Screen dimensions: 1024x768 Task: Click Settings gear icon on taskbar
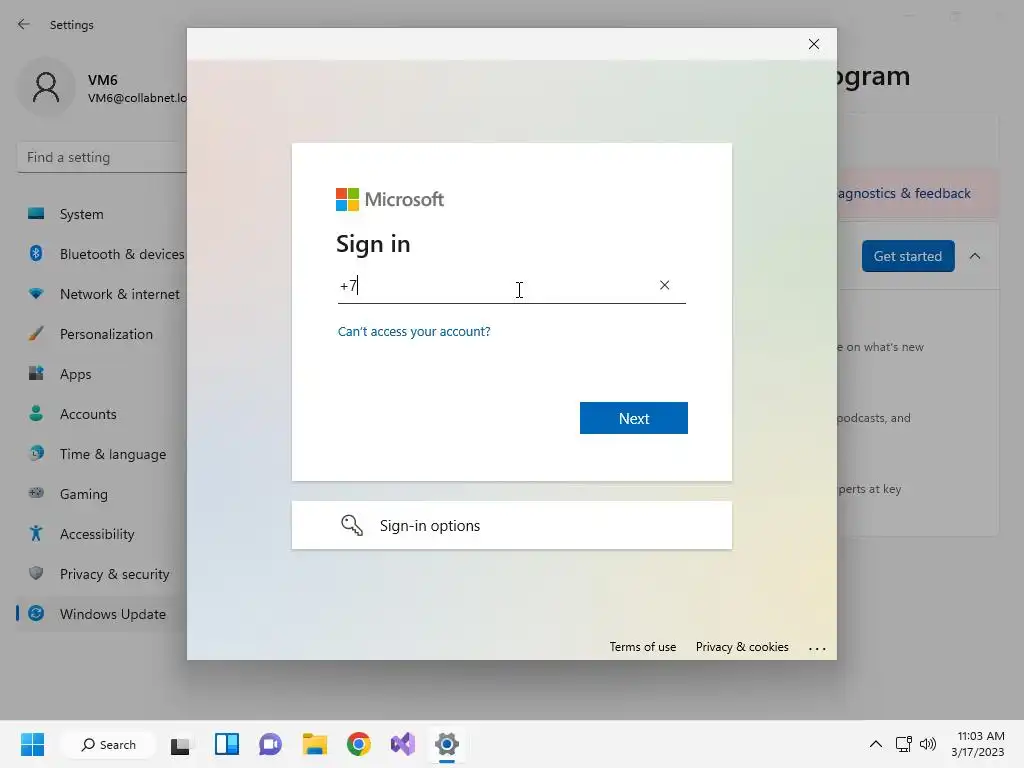pos(447,744)
